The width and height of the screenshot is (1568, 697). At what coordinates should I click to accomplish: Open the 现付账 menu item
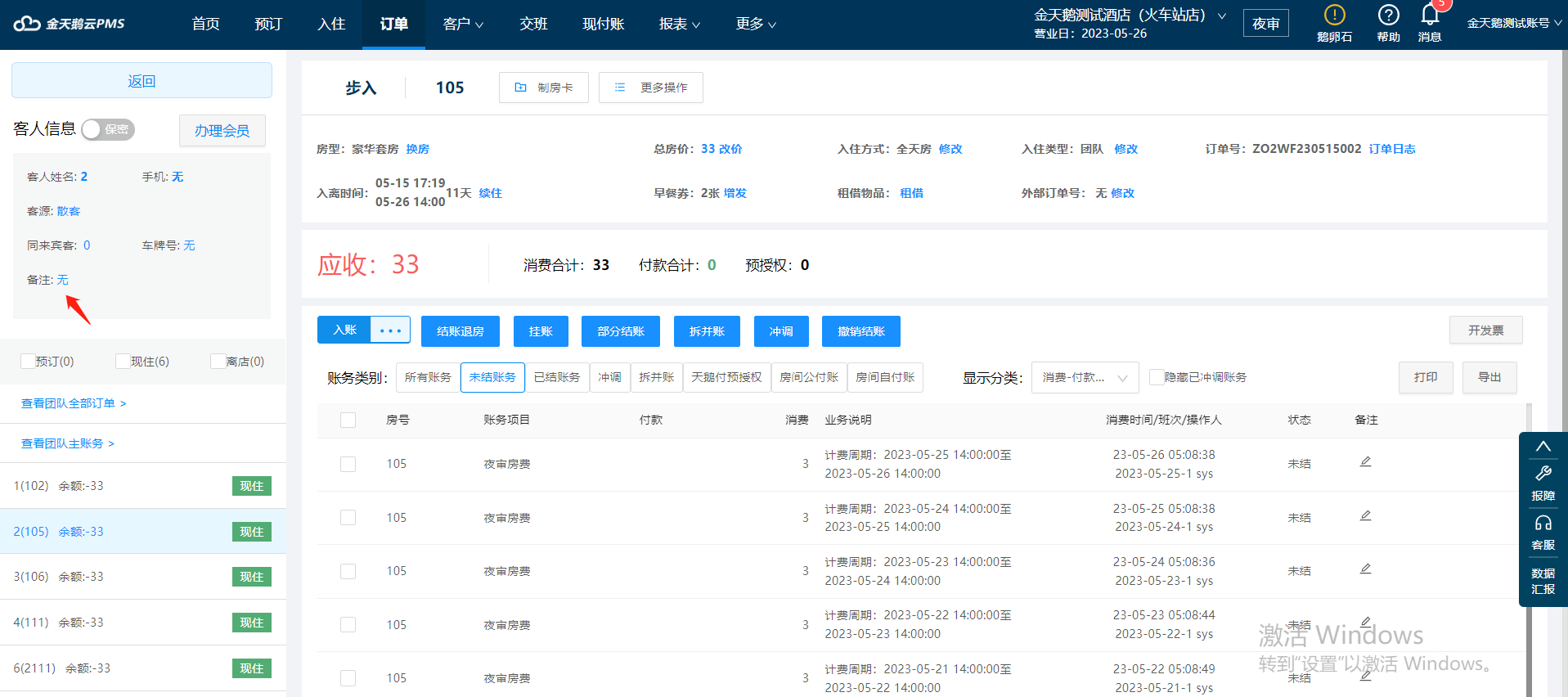[604, 25]
